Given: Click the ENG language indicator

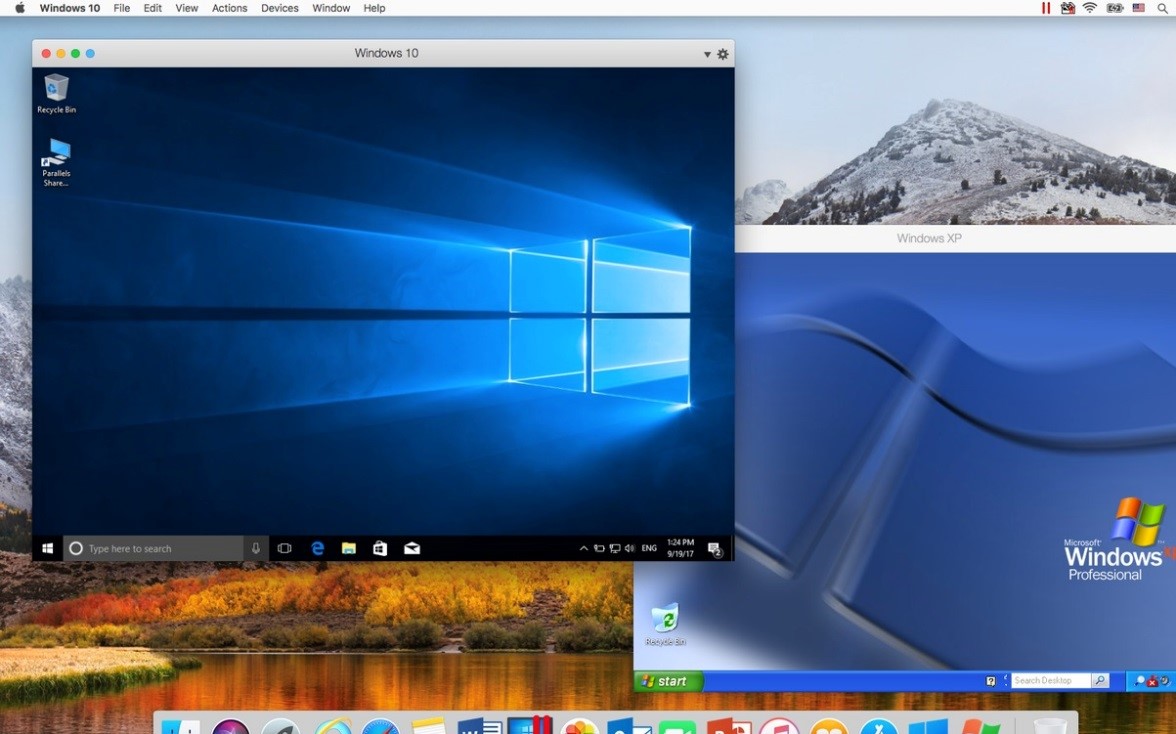Looking at the screenshot, I should (650, 548).
